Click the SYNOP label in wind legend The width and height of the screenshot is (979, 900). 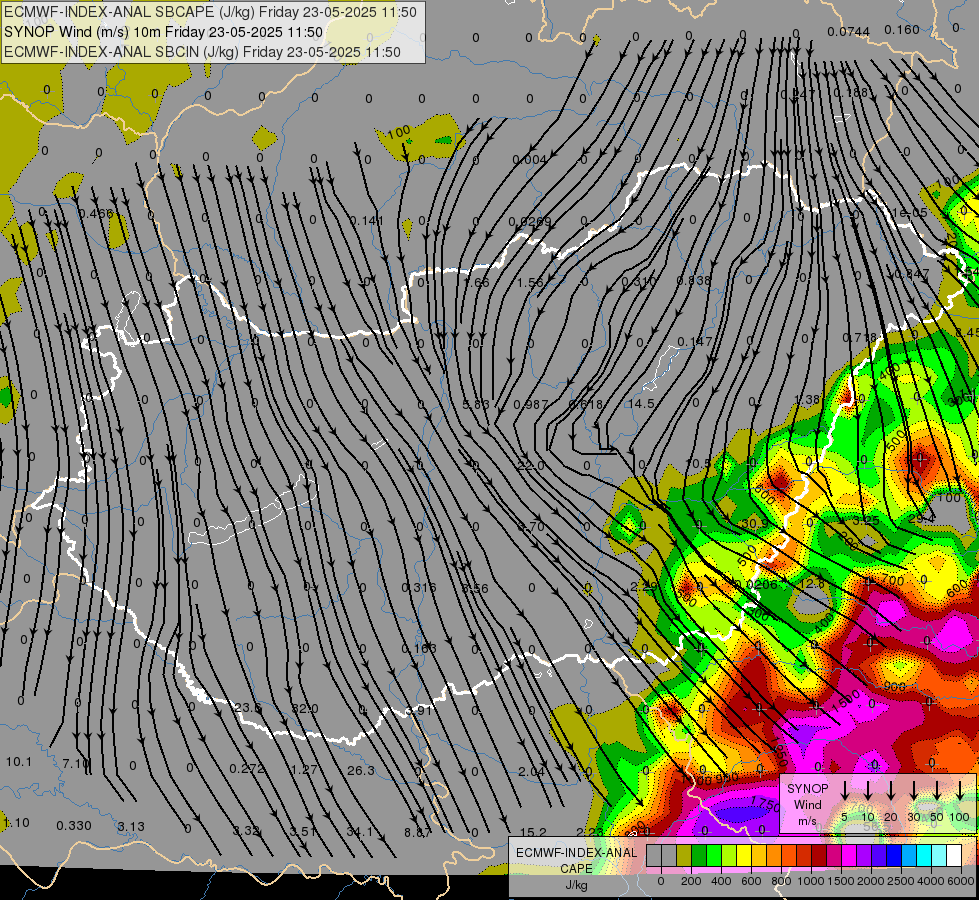(x=807, y=788)
